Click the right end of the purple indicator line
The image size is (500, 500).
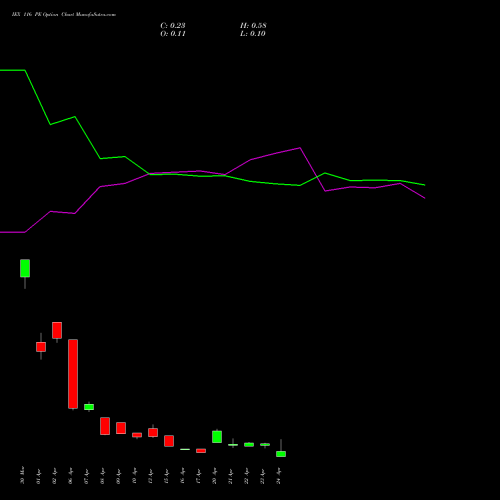click(x=425, y=198)
